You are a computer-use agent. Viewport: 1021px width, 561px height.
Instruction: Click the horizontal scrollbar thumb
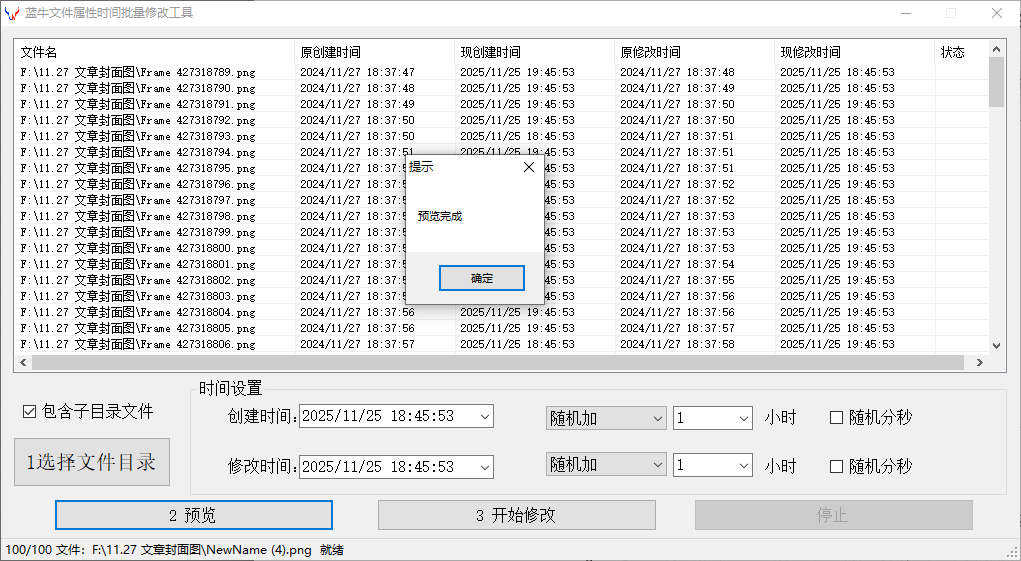[x=497, y=363]
